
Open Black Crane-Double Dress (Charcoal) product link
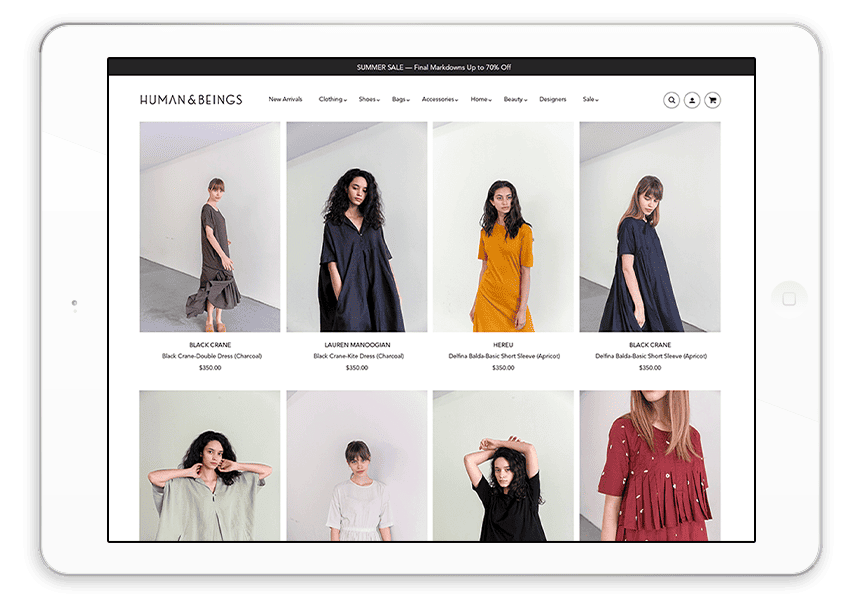(211, 356)
